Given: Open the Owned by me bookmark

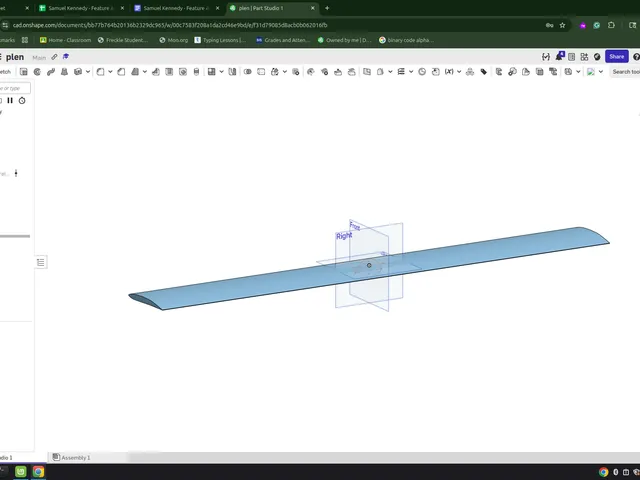Looking at the screenshot, I should pos(344,40).
